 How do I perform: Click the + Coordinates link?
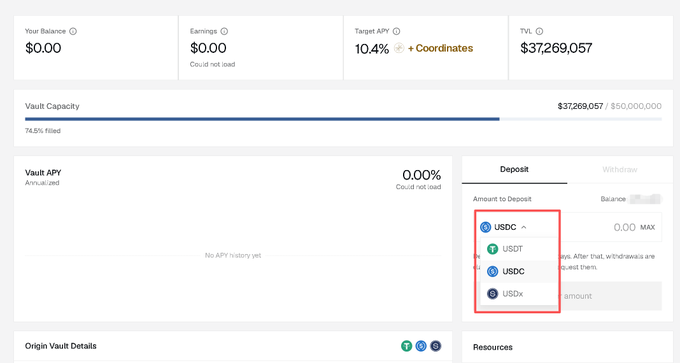pos(440,48)
